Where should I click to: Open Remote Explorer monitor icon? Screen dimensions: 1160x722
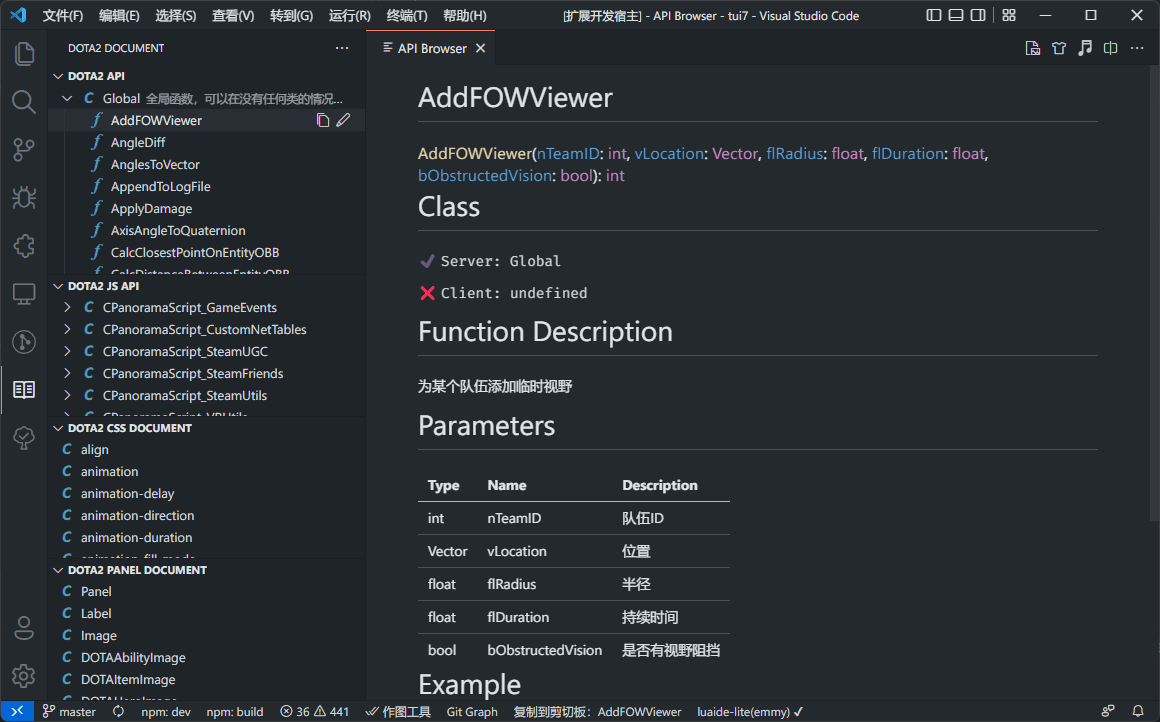pos(24,294)
